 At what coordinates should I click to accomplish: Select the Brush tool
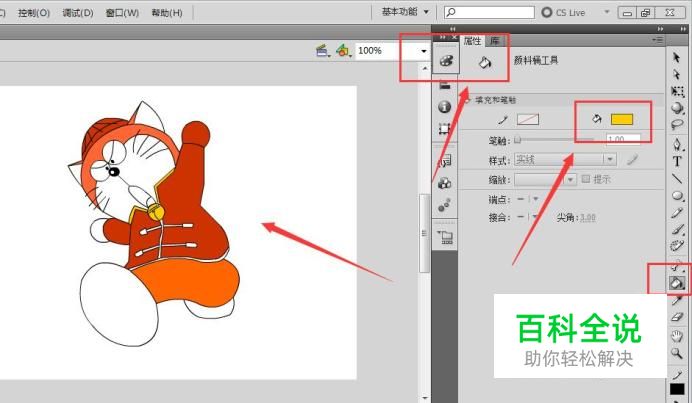click(677, 230)
